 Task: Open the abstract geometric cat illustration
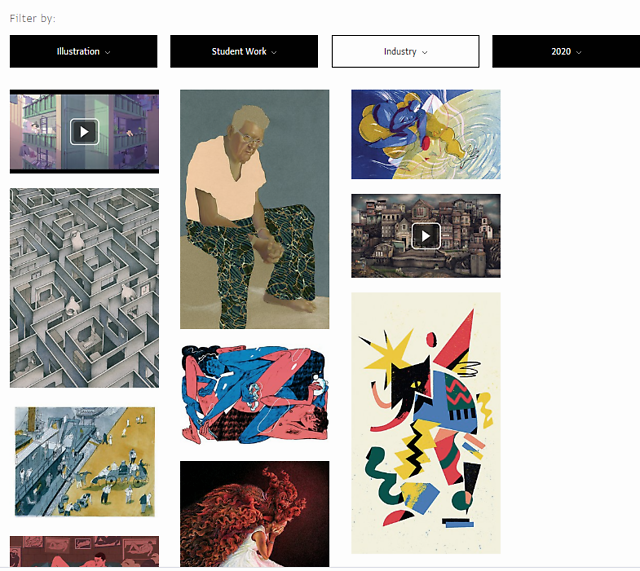[426, 423]
